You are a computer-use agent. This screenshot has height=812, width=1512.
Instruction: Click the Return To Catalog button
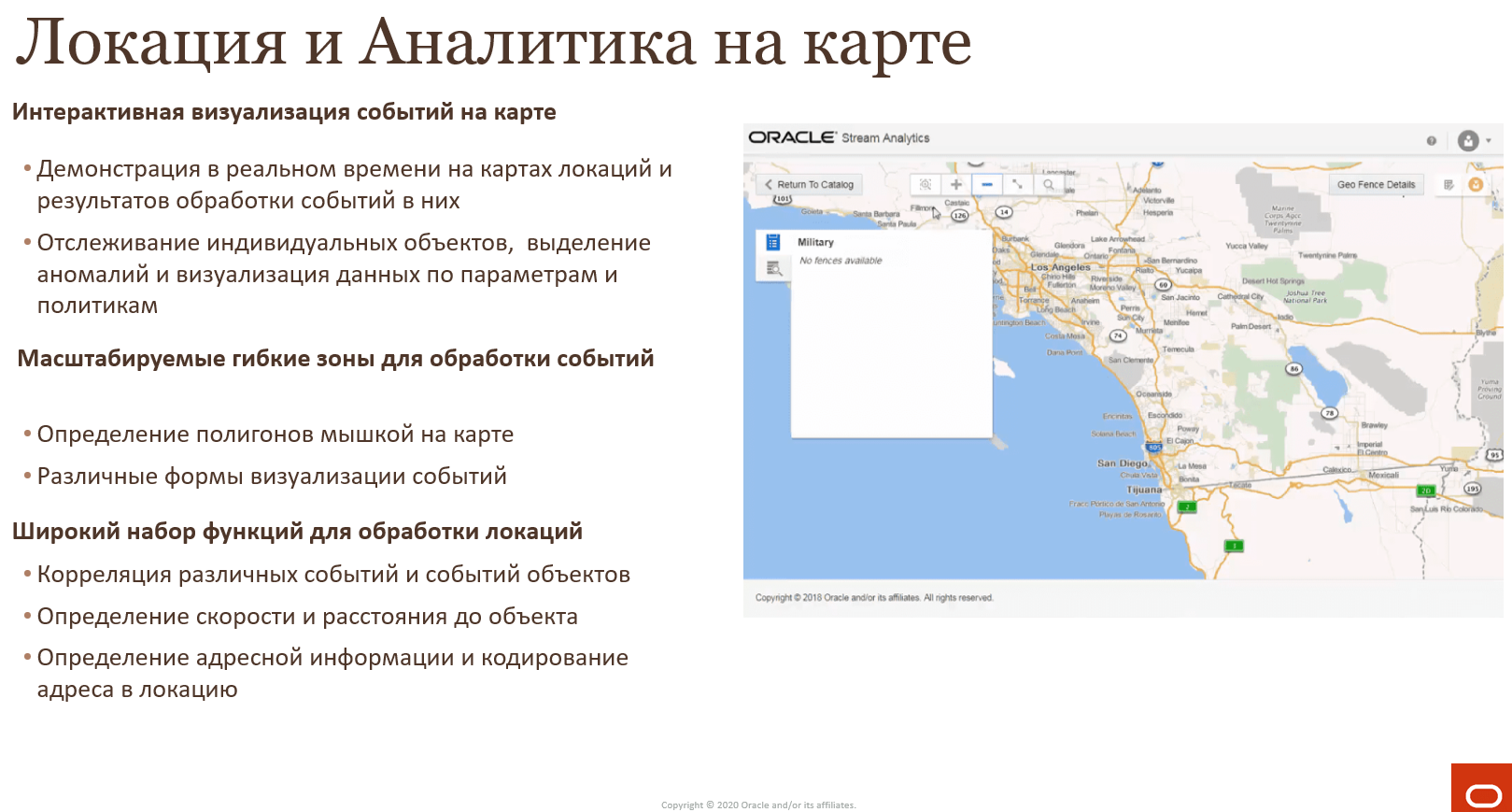(x=809, y=184)
